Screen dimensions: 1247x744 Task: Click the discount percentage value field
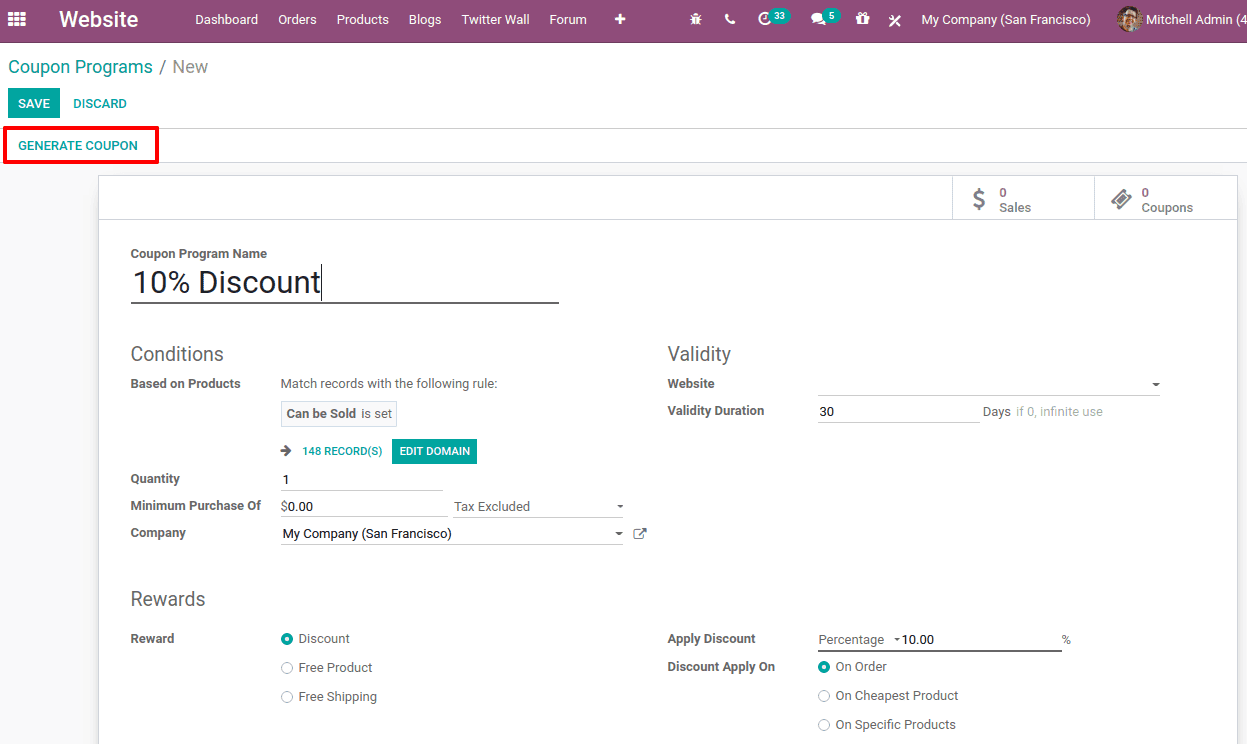click(980, 640)
